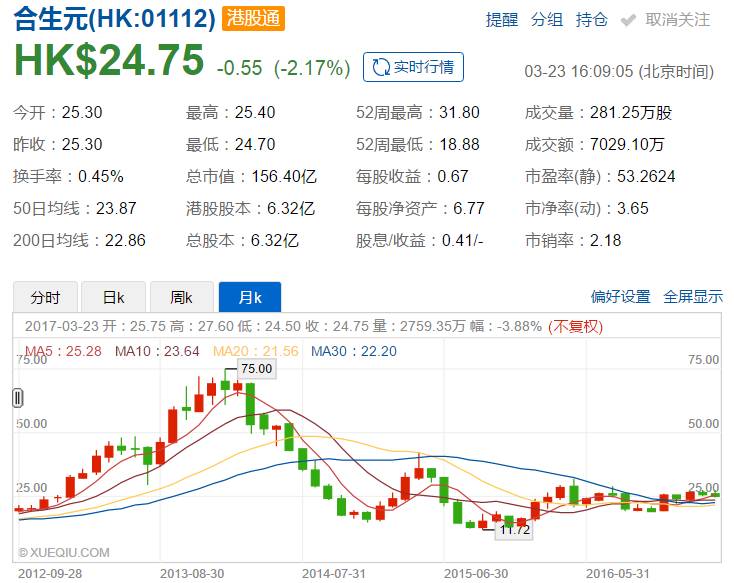
Task: Click the 2012-09-28 date axis label
Action: click(50, 573)
